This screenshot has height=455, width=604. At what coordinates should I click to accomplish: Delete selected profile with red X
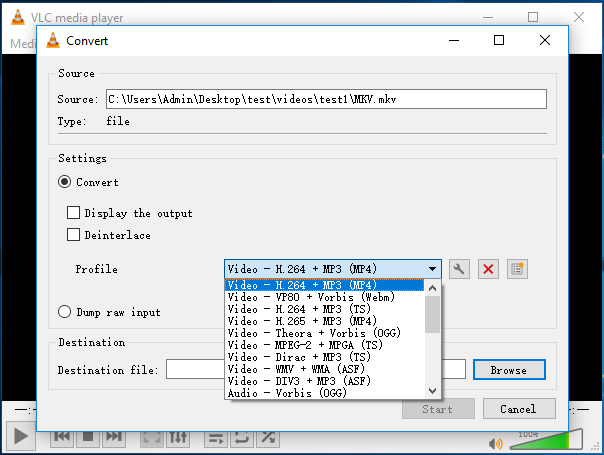pyautogui.click(x=488, y=269)
